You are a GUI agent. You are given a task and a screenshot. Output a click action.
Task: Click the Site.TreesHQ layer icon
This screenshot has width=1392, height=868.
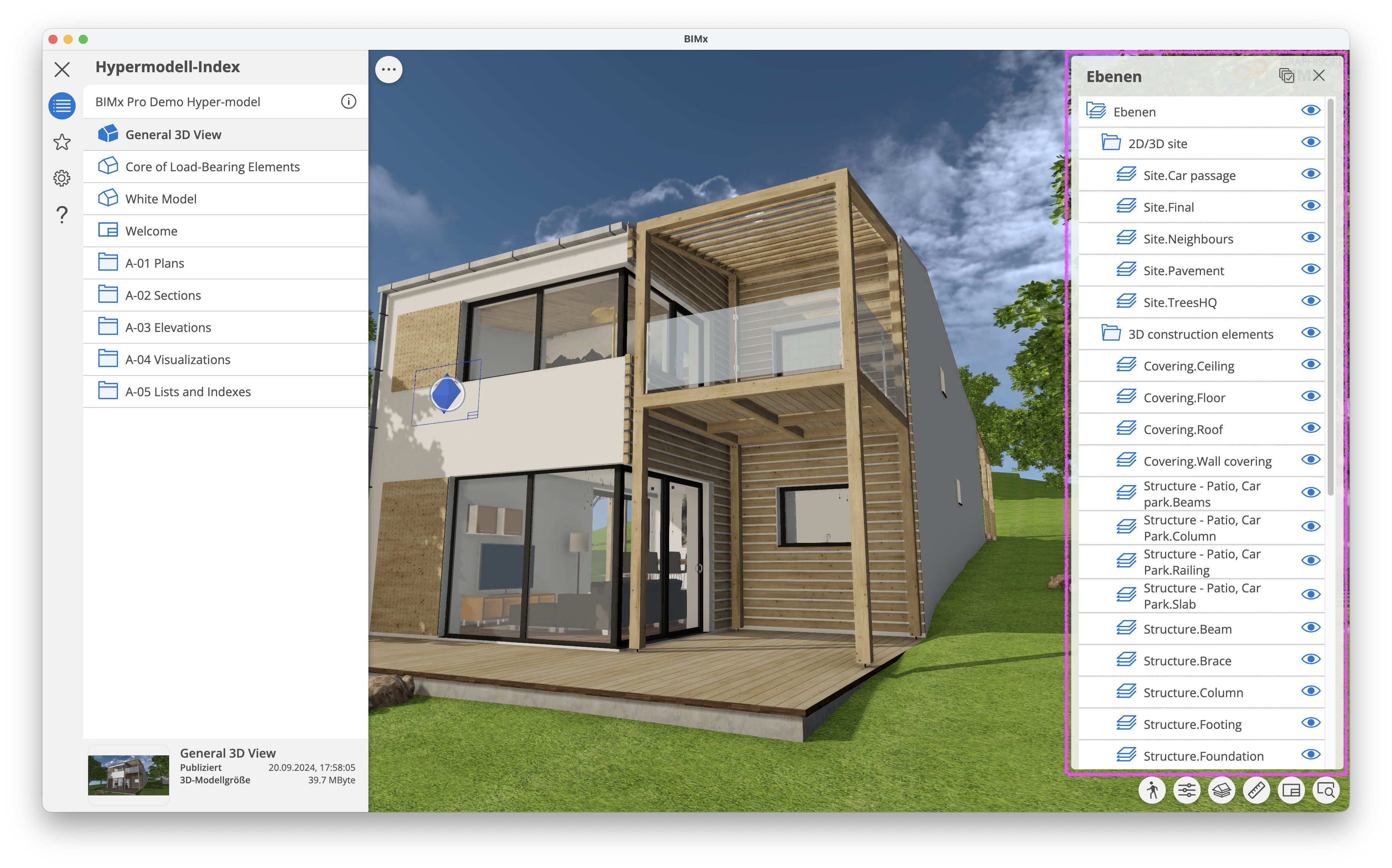(x=1126, y=301)
